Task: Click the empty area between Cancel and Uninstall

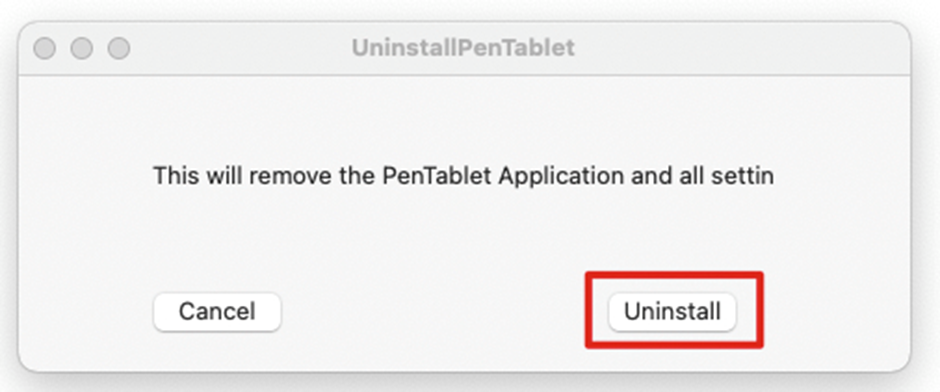Action: pyautogui.click(x=445, y=312)
